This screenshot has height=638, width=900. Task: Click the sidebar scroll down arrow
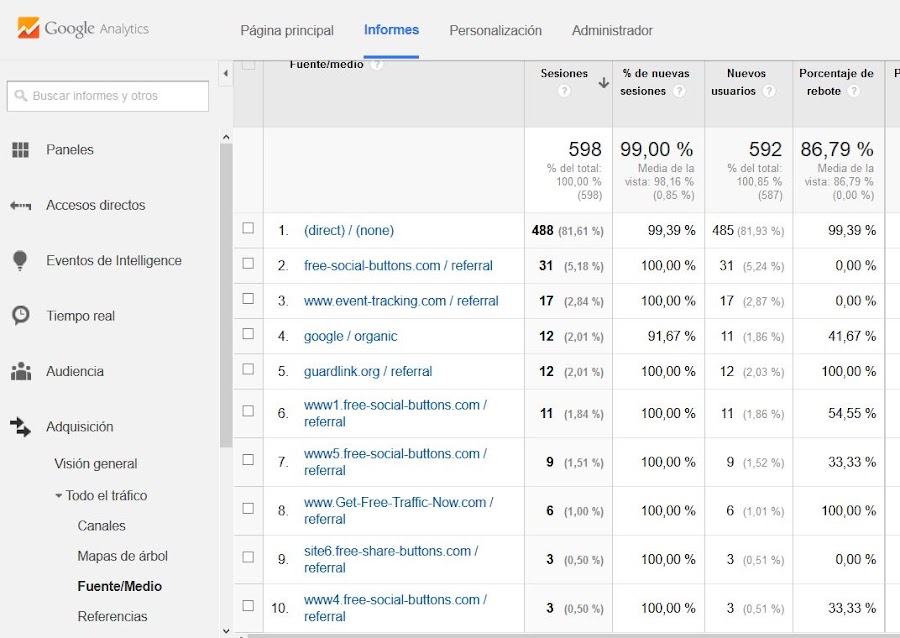pyautogui.click(x=226, y=631)
